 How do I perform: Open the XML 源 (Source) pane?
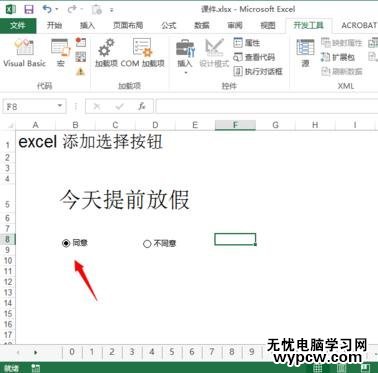tap(305, 53)
